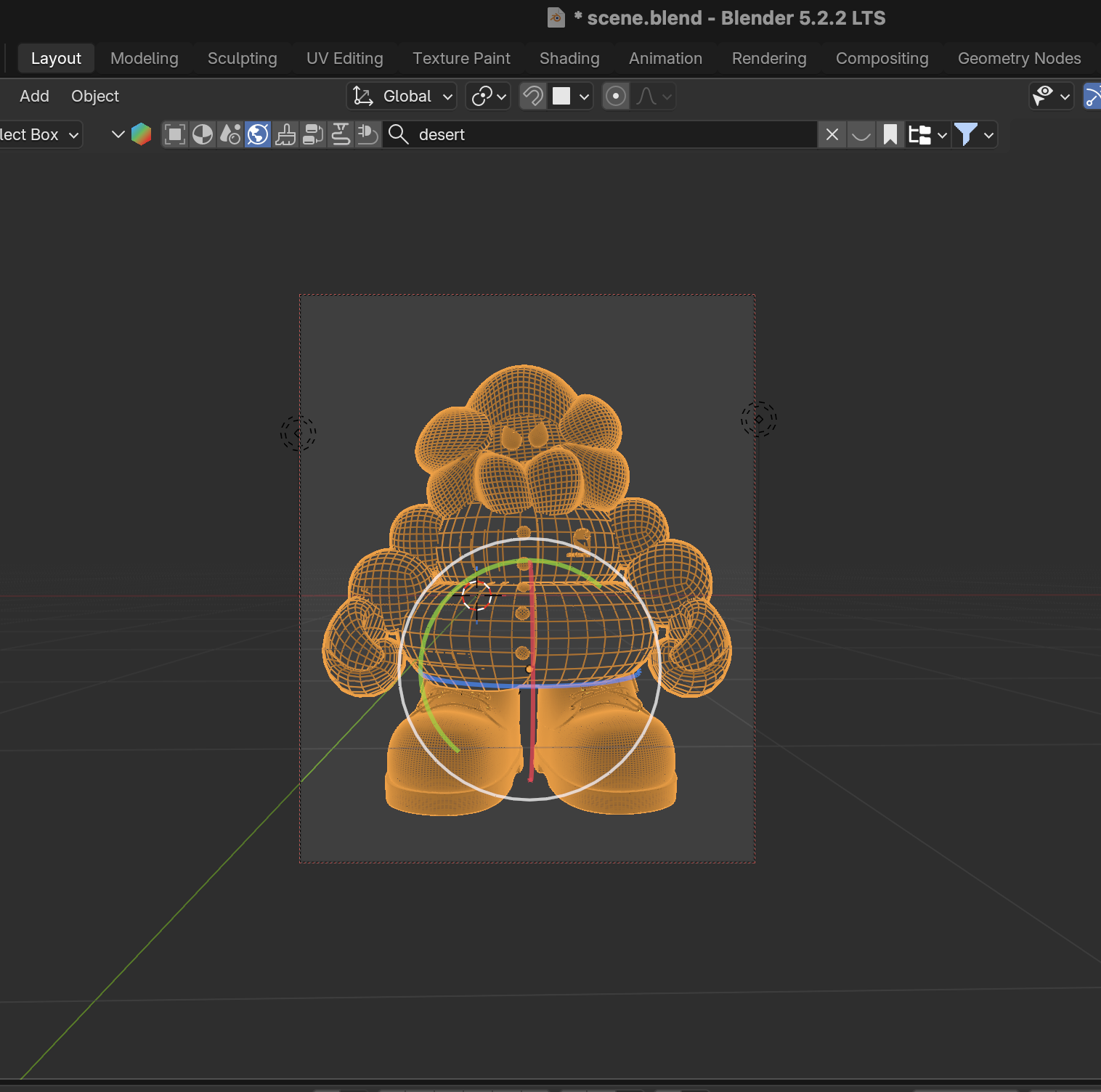The height and width of the screenshot is (1092, 1101).
Task: Switch to the Geometry Nodes workspace tab
Action: click(x=1019, y=58)
